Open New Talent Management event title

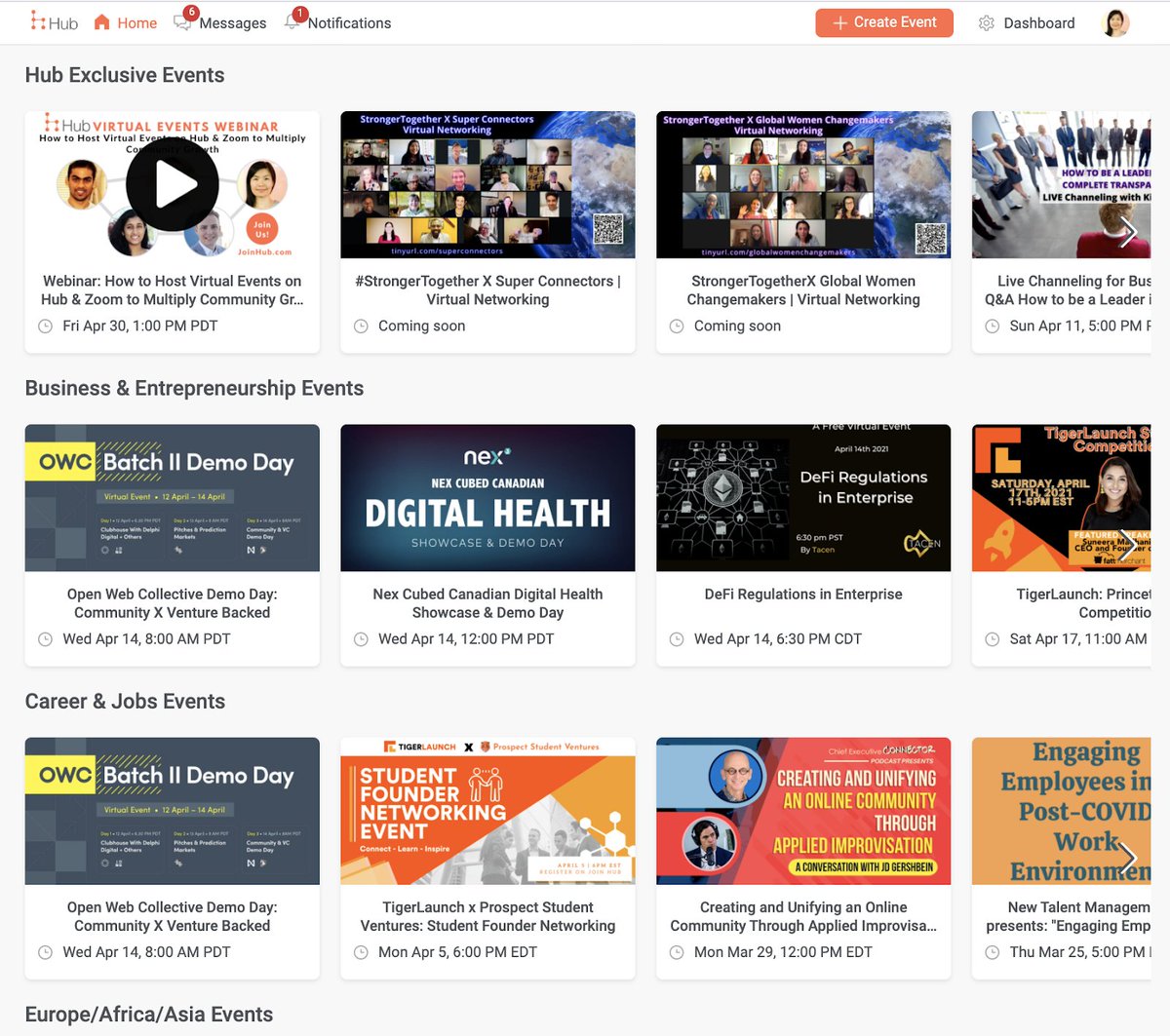pyautogui.click(x=1069, y=916)
